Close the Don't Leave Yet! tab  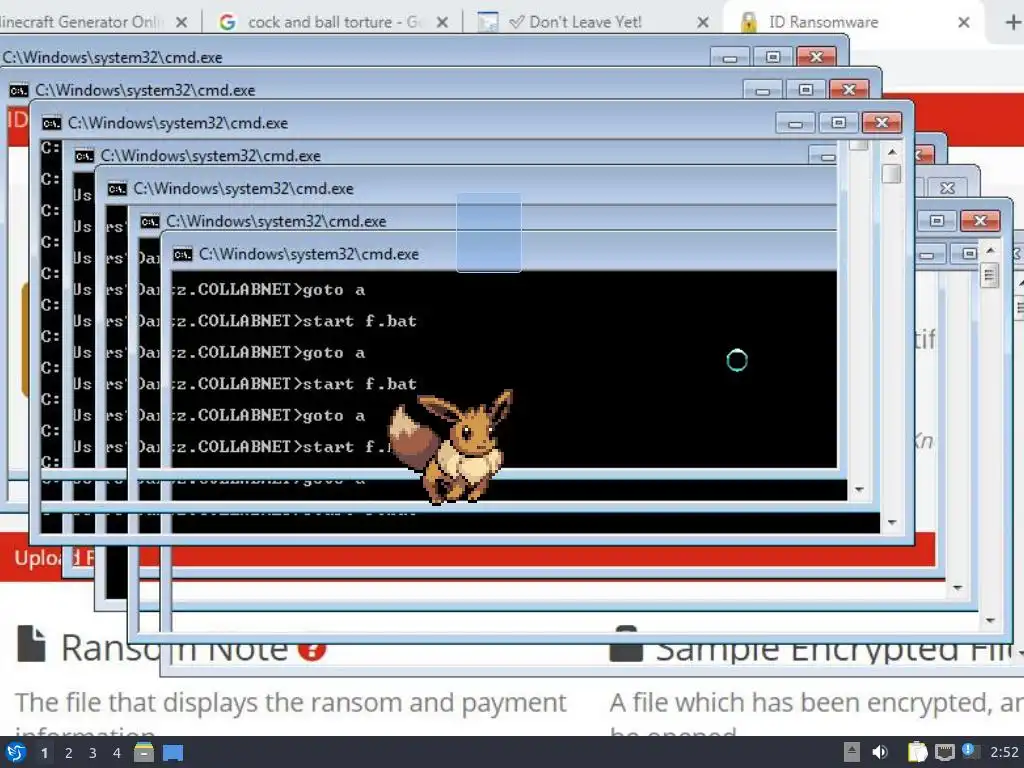[703, 22]
